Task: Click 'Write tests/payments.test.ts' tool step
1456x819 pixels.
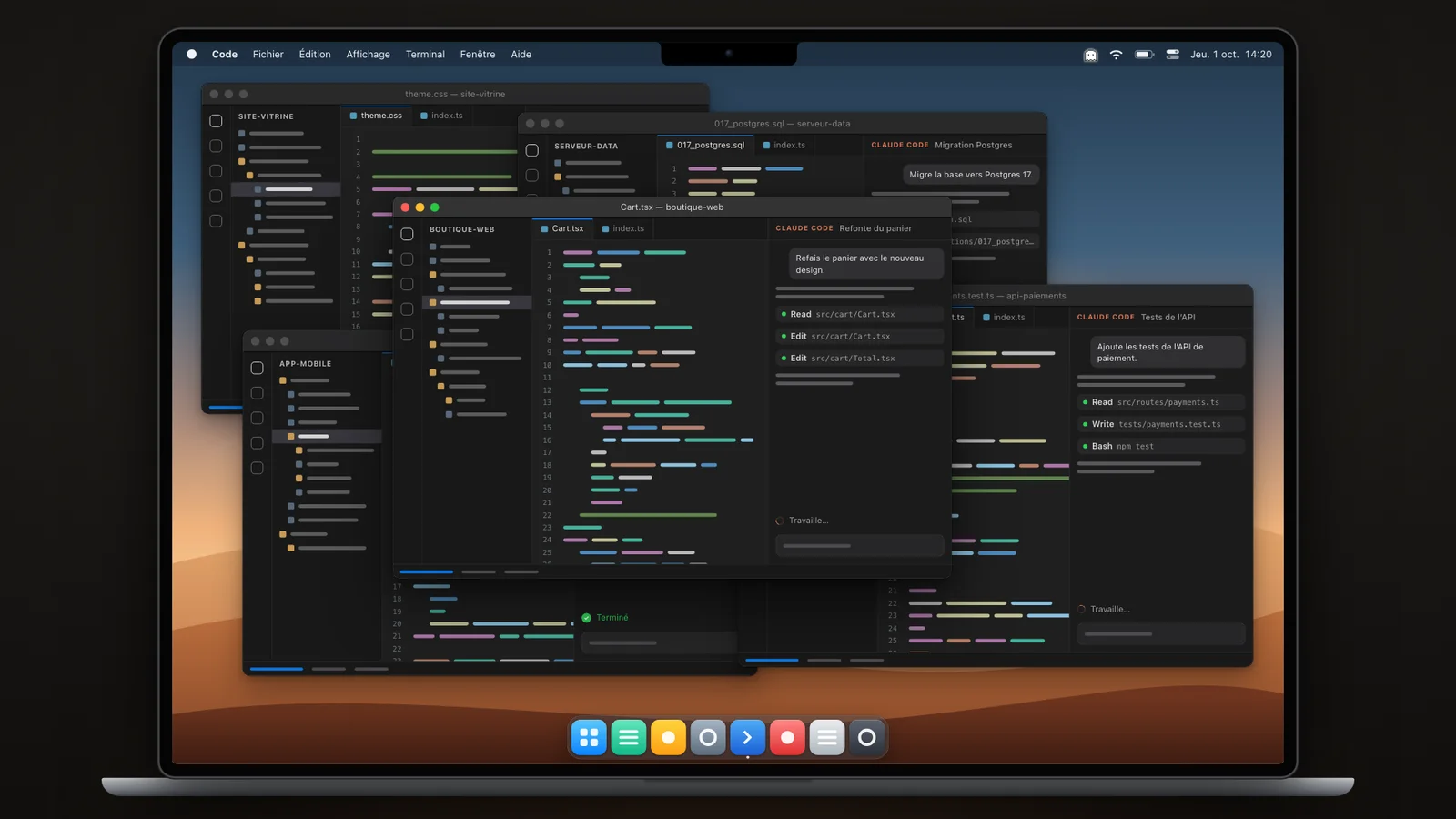Action: pos(1160,424)
